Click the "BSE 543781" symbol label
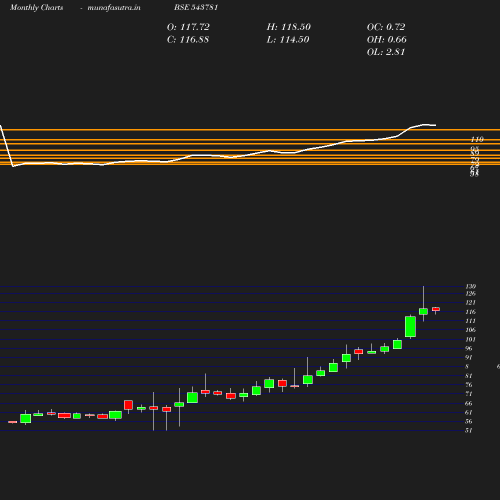 [196, 7]
